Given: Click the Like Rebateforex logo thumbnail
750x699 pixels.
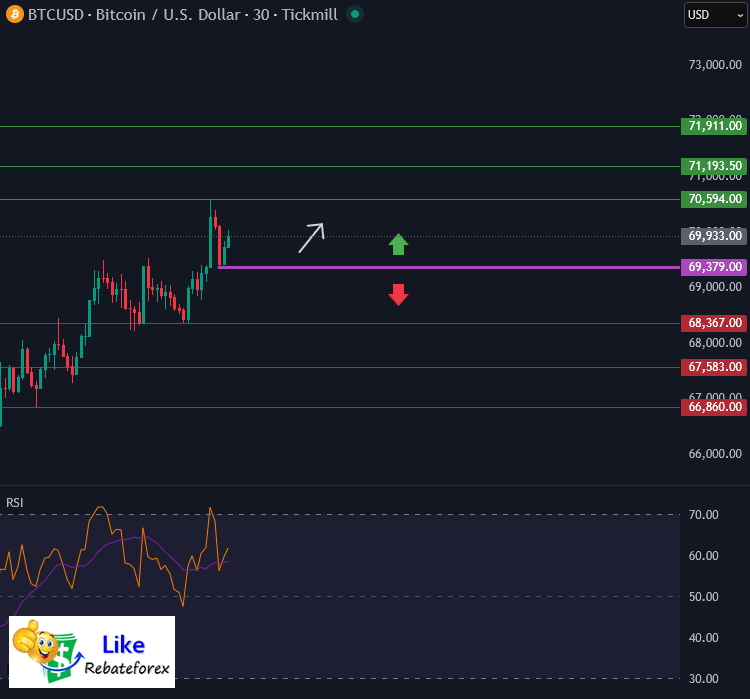Looking at the screenshot, I should tap(92, 652).
